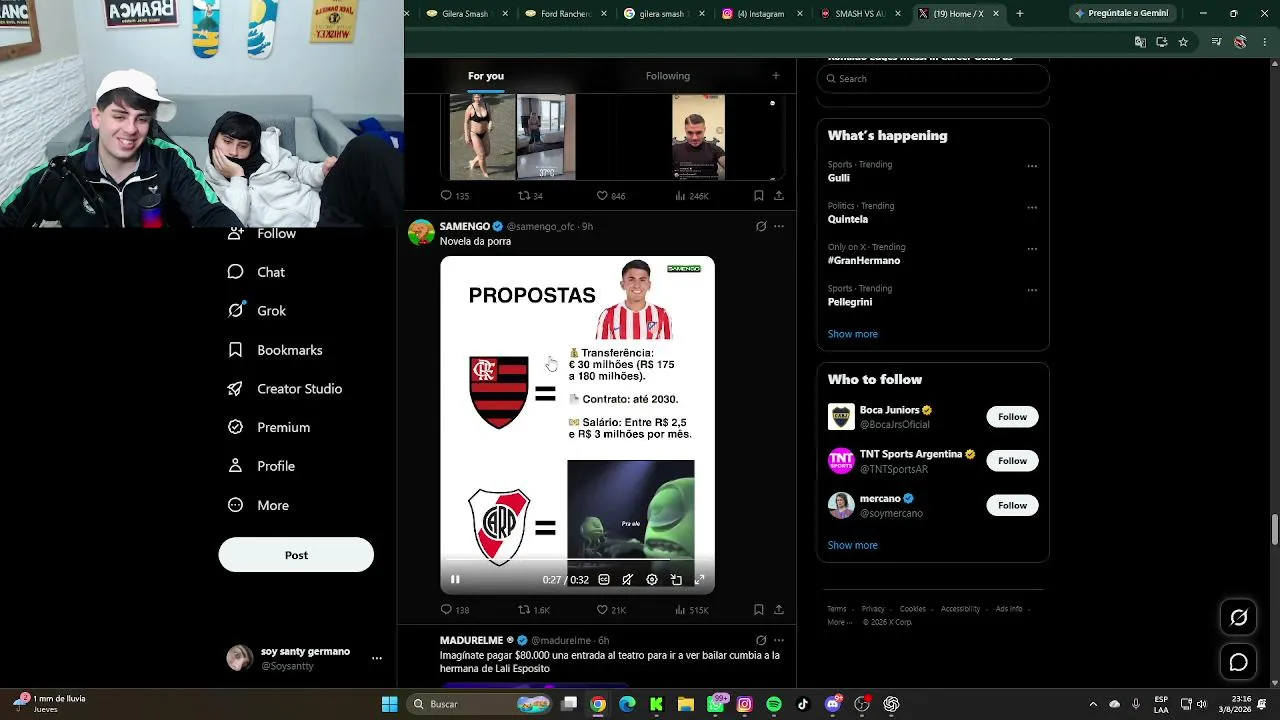Viewport: 1280px width, 720px height.
Task: Translate this page icon in Chrome toolbar
Action: tap(1140, 42)
